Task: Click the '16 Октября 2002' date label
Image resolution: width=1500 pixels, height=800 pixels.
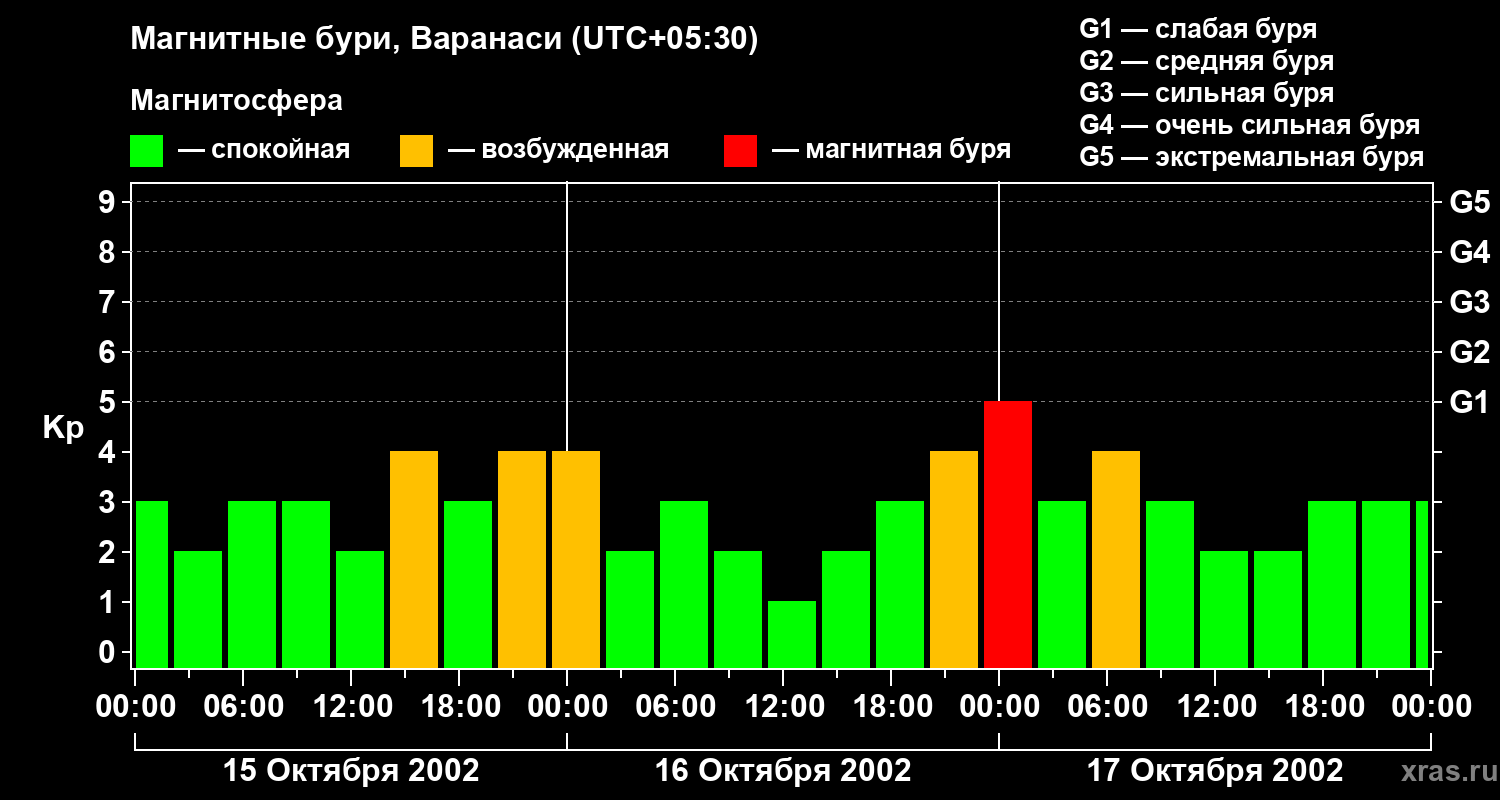Action: [x=783, y=771]
